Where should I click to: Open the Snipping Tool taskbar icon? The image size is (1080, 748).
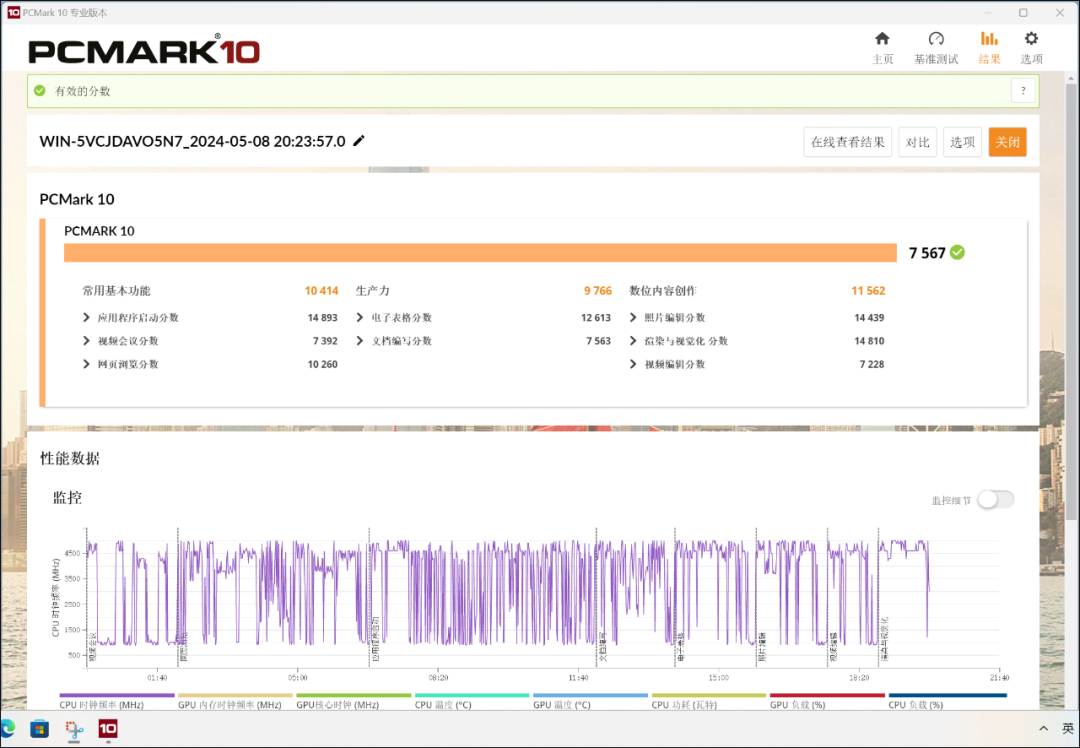[x=74, y=729]
